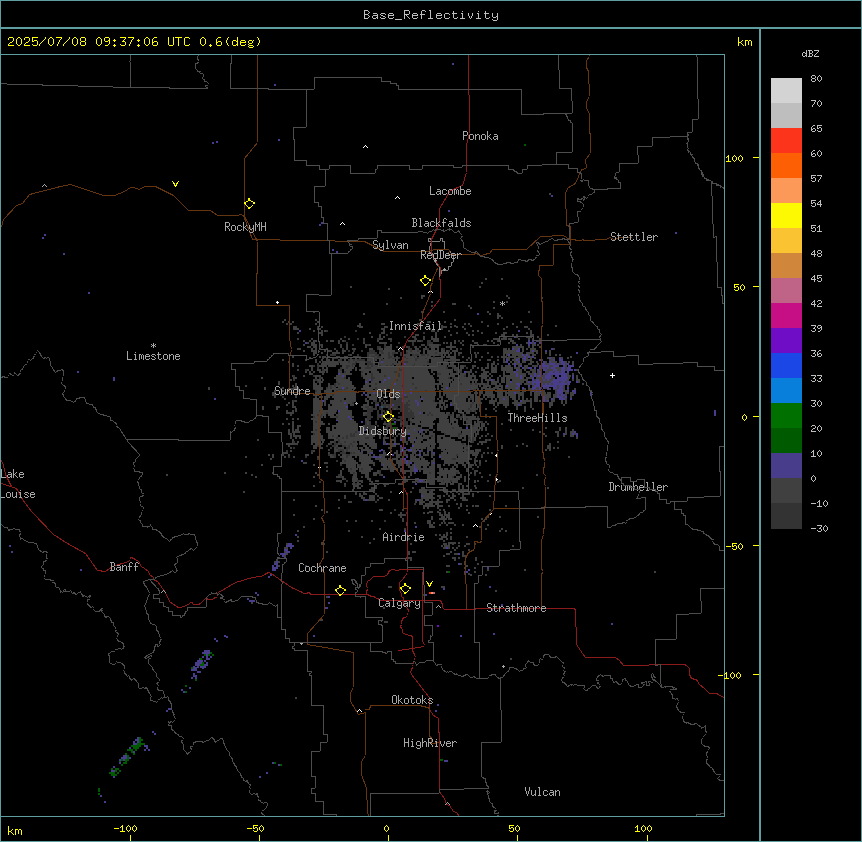Click the white plus marker west of Drumheller
The image size is (862, 842).
point(612,375)
